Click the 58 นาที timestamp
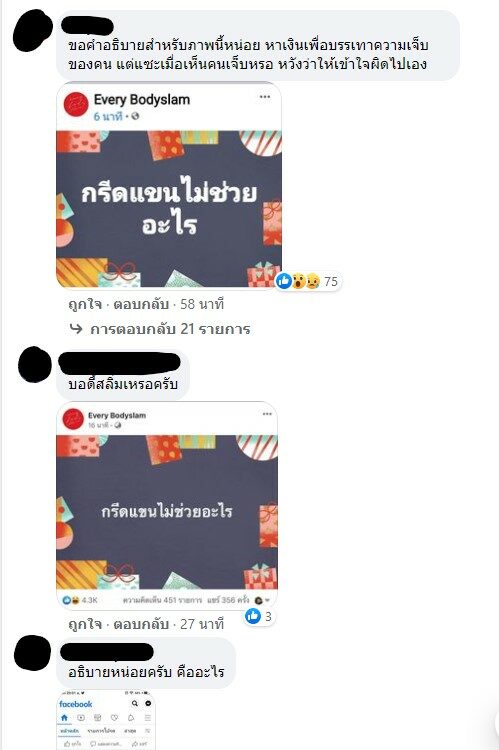The width and height of the screenshot is (499, 750). pyautogui.click(x=202, y=304)
